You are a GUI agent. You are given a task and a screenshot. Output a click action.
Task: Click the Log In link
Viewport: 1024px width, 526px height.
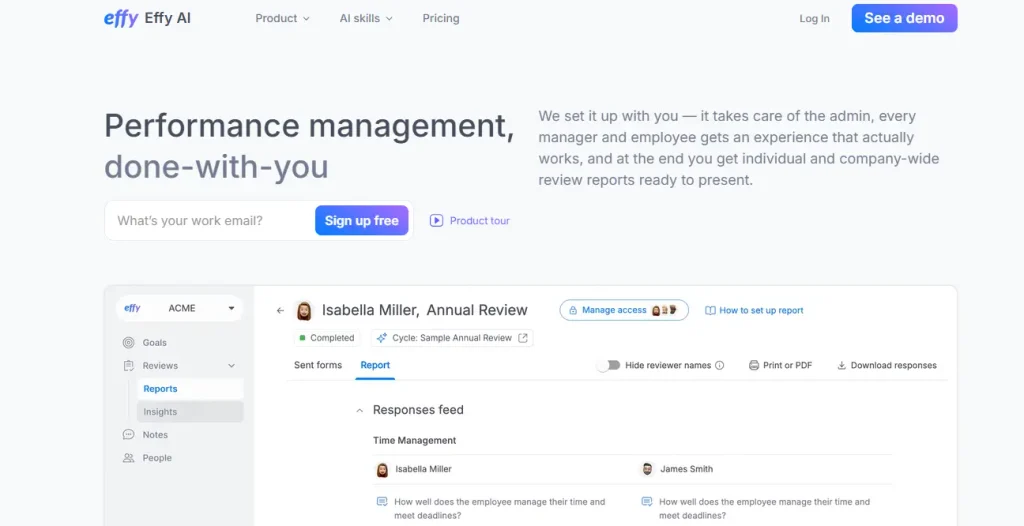[x=814, y=18]
